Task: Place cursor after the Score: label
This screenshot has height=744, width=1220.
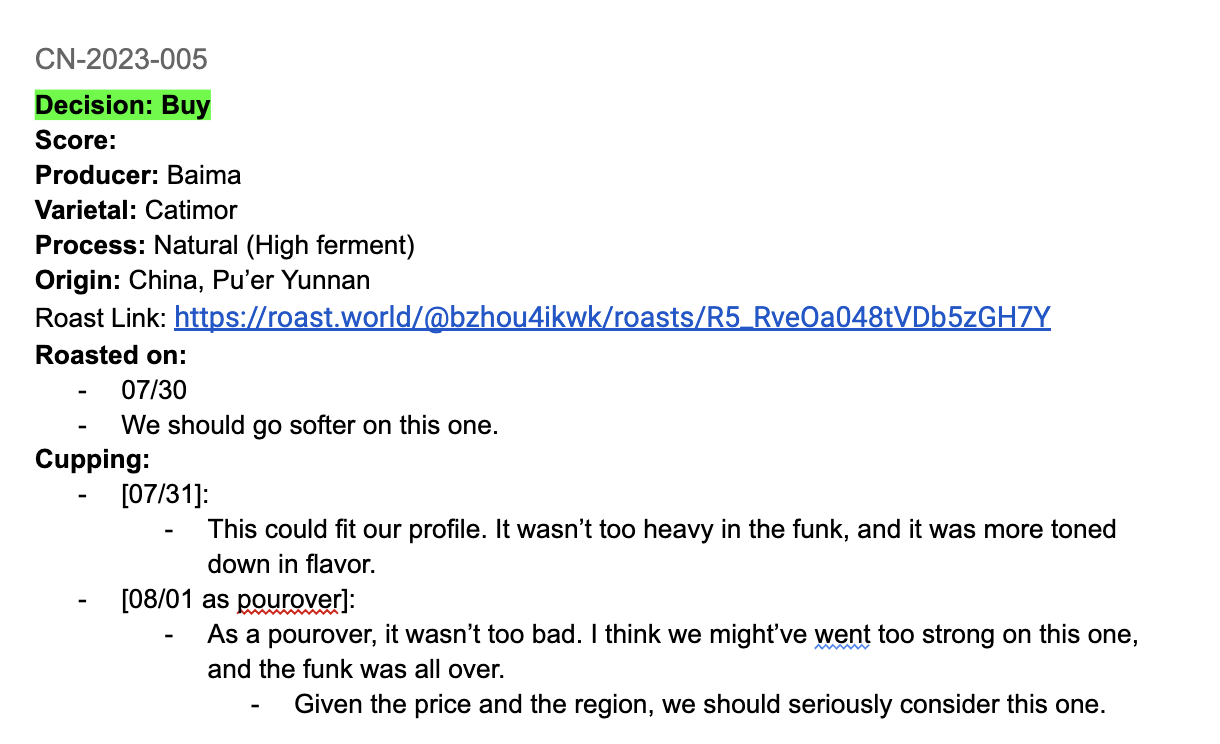Action: coord(120,140)
